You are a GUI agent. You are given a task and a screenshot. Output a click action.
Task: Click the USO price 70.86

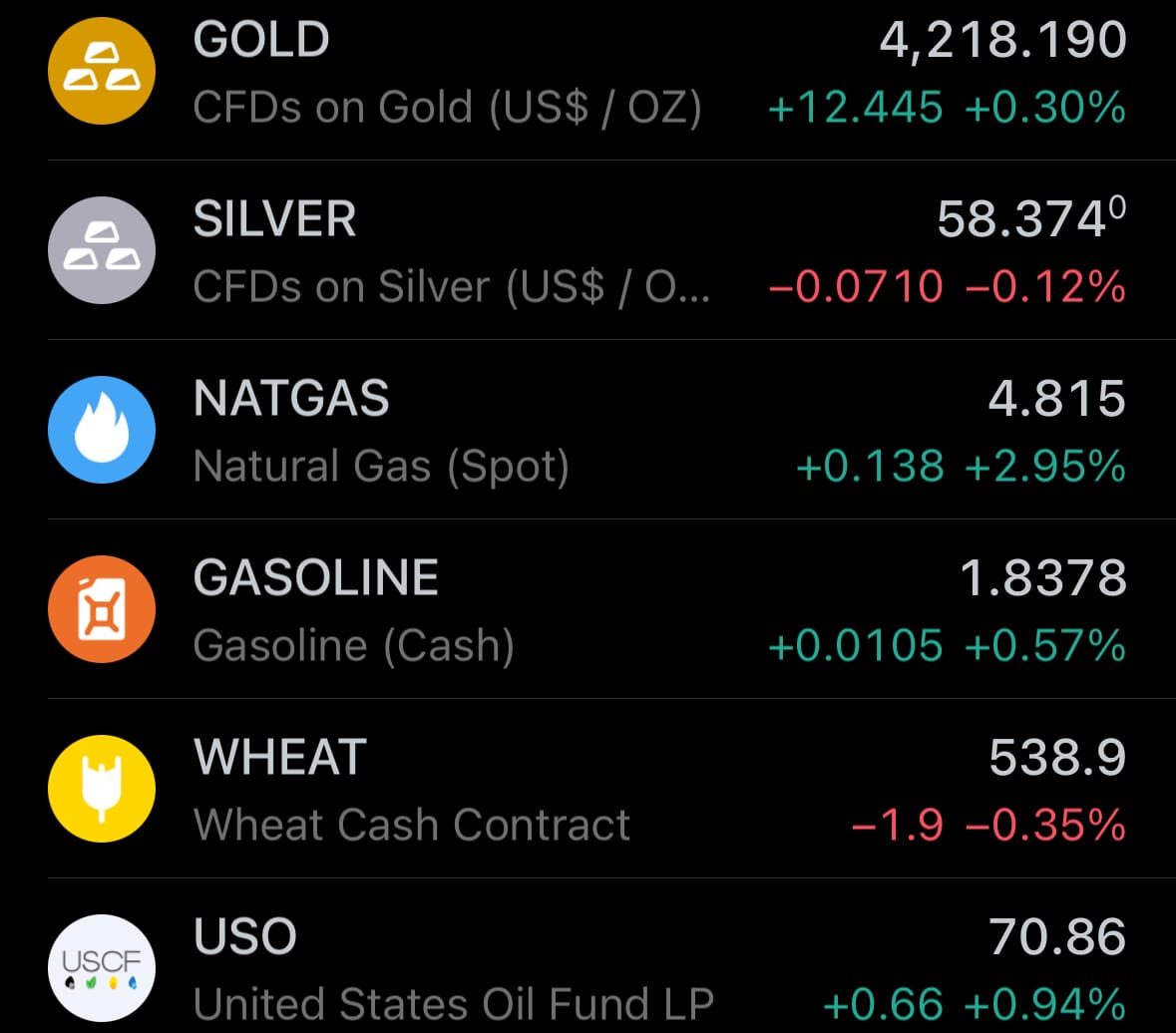click(1057, 937)
